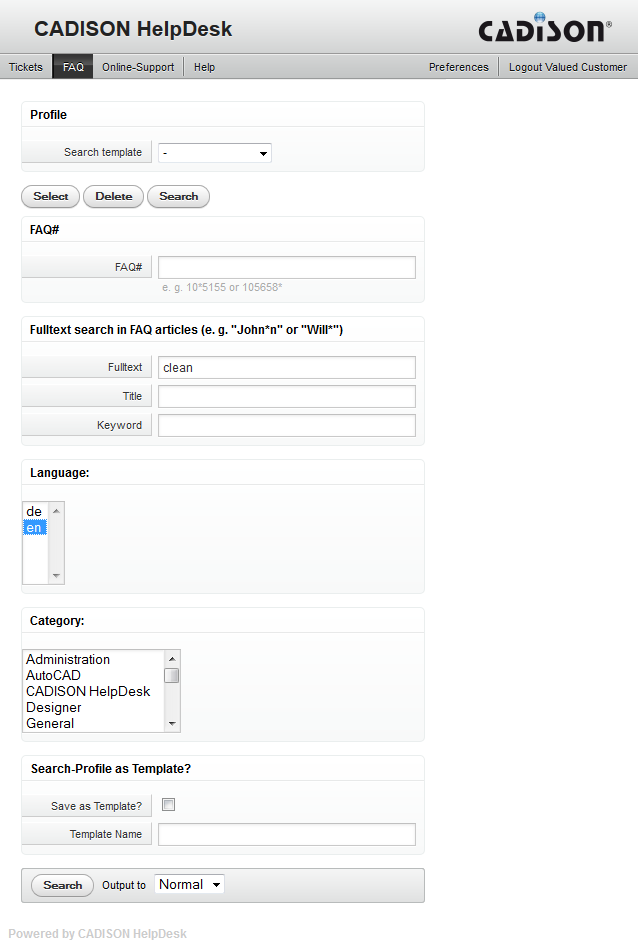The width and height of the screenshot is (638, 945).
Task: Click the Category list scrollbar thumb
Action: 172,676
